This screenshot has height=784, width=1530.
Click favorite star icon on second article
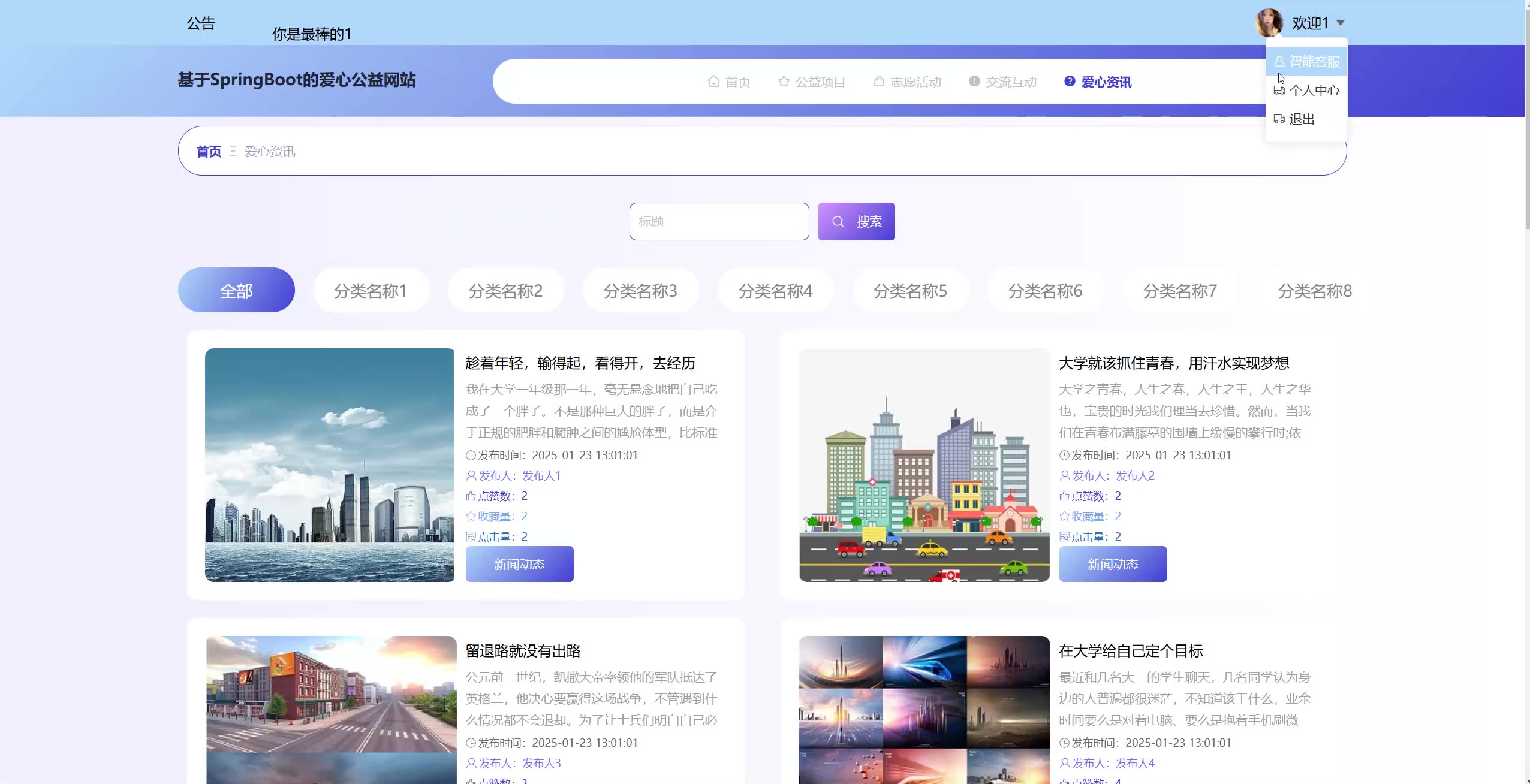1064,517
